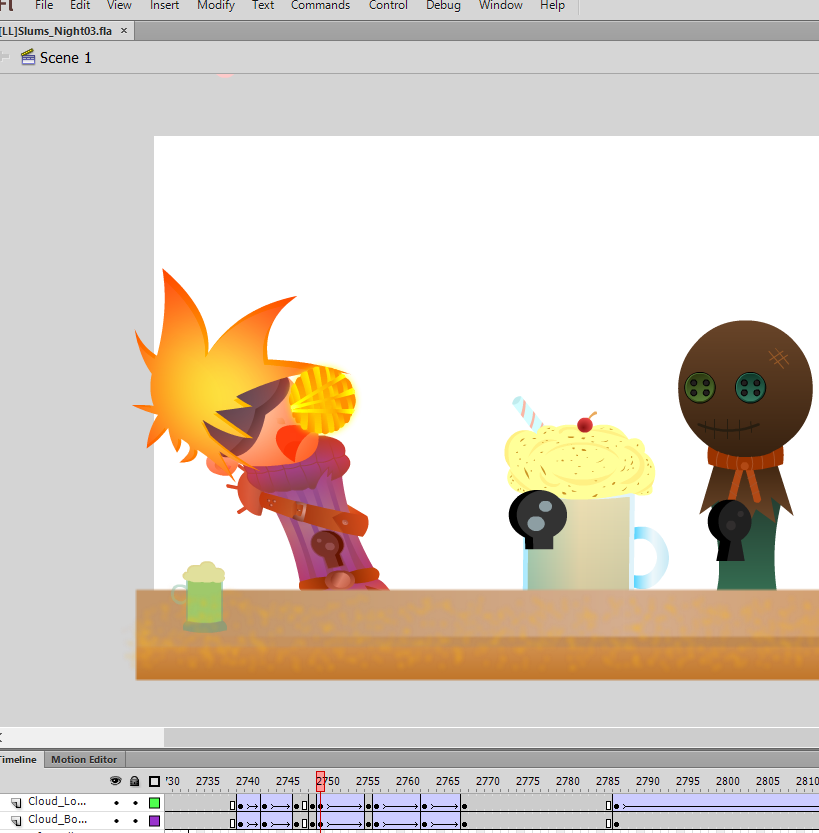819x833 pixels.
Task: Click the back arrow beside Scene 1
Action: (4, 57)
